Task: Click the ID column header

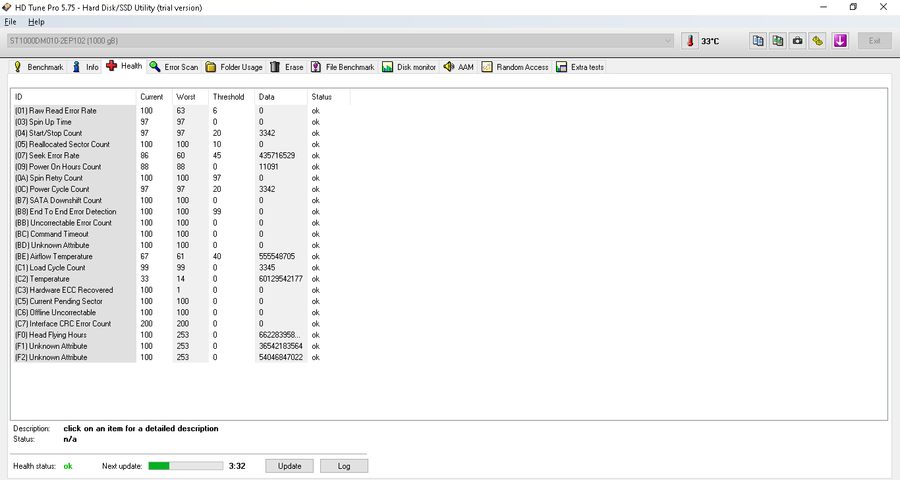Action: (73, 96)
